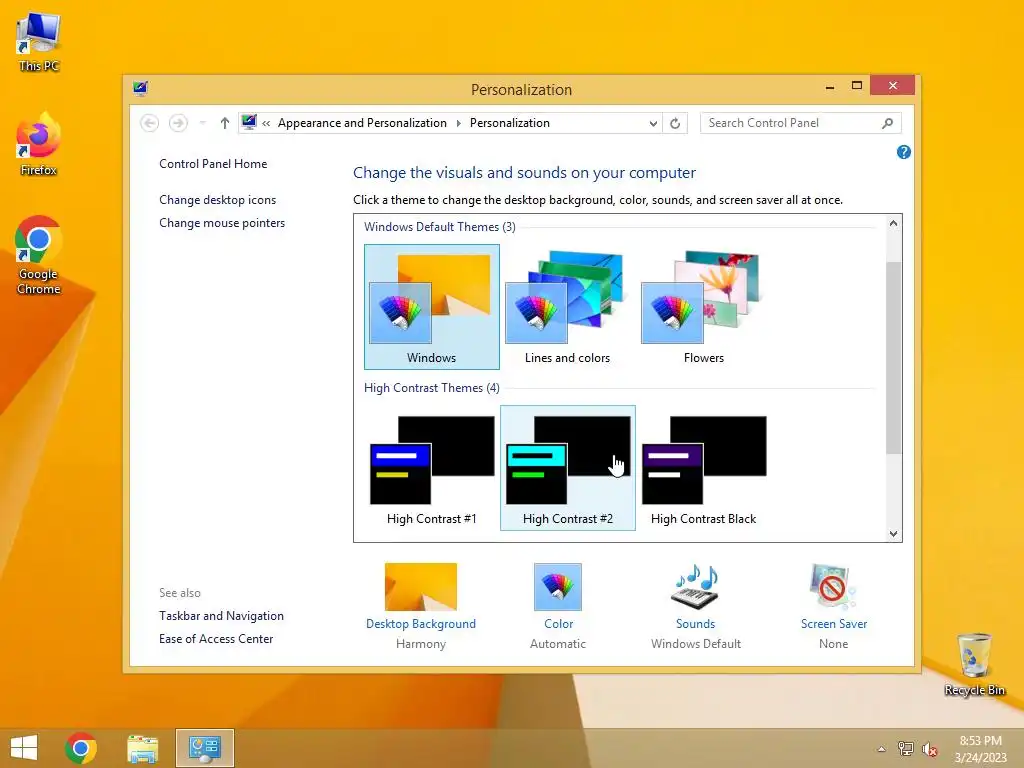Close the Personalization window
The height and width of the screenshot is (768, 1024).
point(893,86)
